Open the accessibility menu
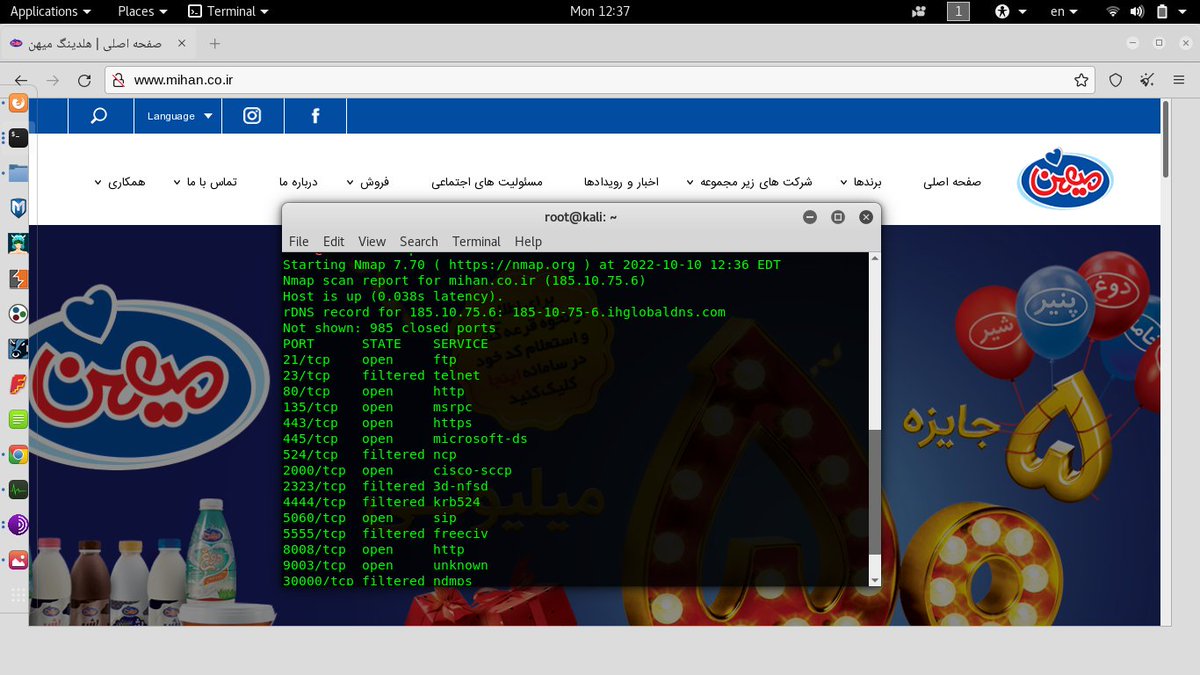 pos(1010,11)
